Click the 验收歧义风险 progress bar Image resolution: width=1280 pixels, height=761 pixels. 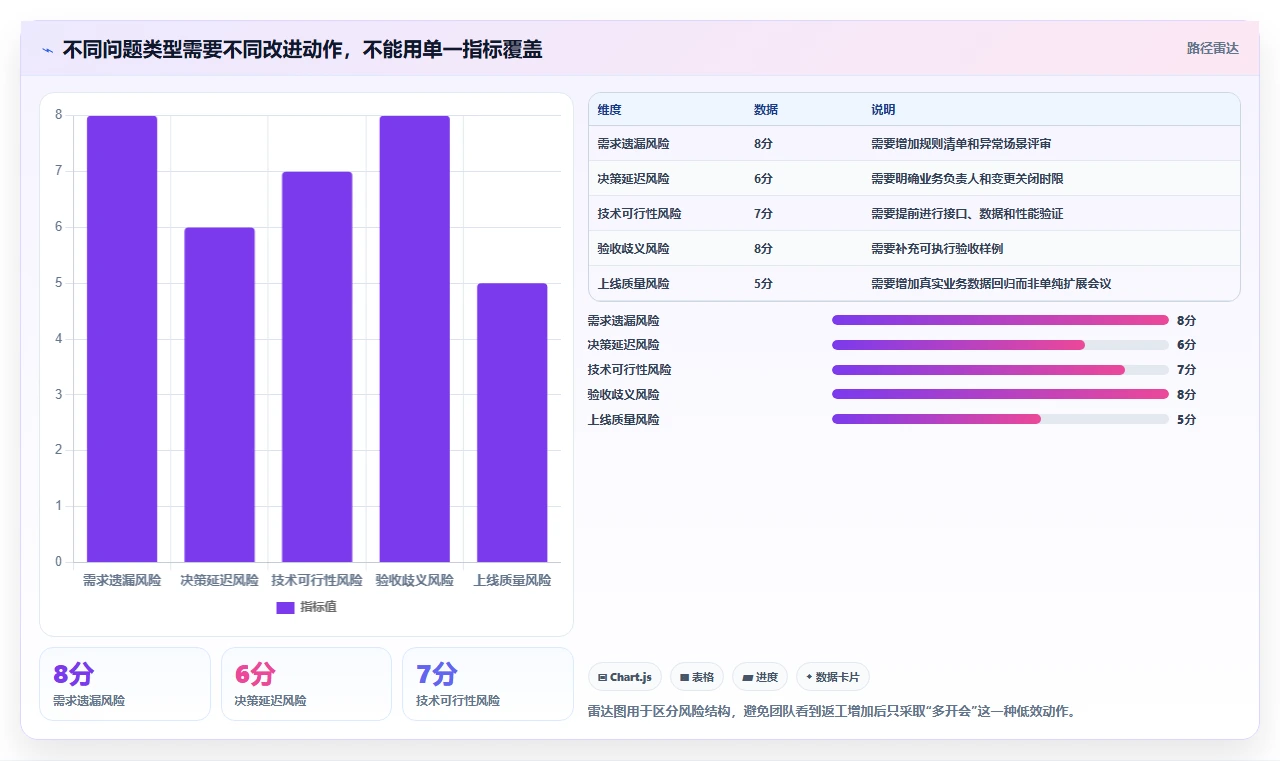[1000, 395]
